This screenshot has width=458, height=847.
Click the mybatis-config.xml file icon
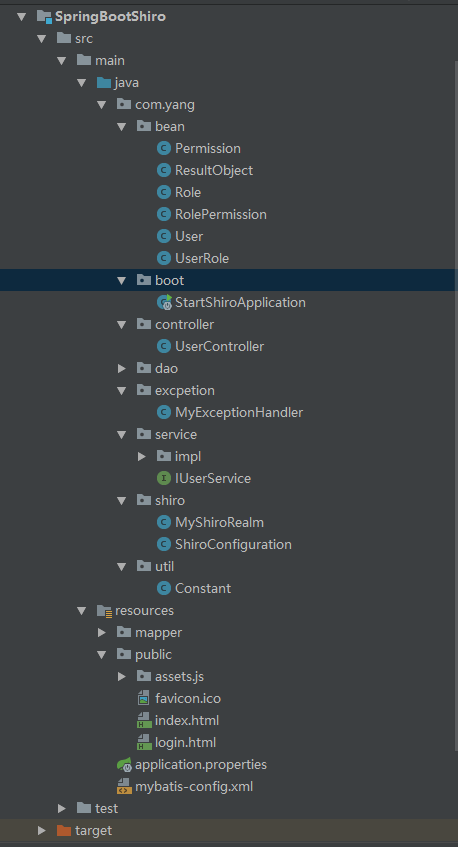pos(124,786)
